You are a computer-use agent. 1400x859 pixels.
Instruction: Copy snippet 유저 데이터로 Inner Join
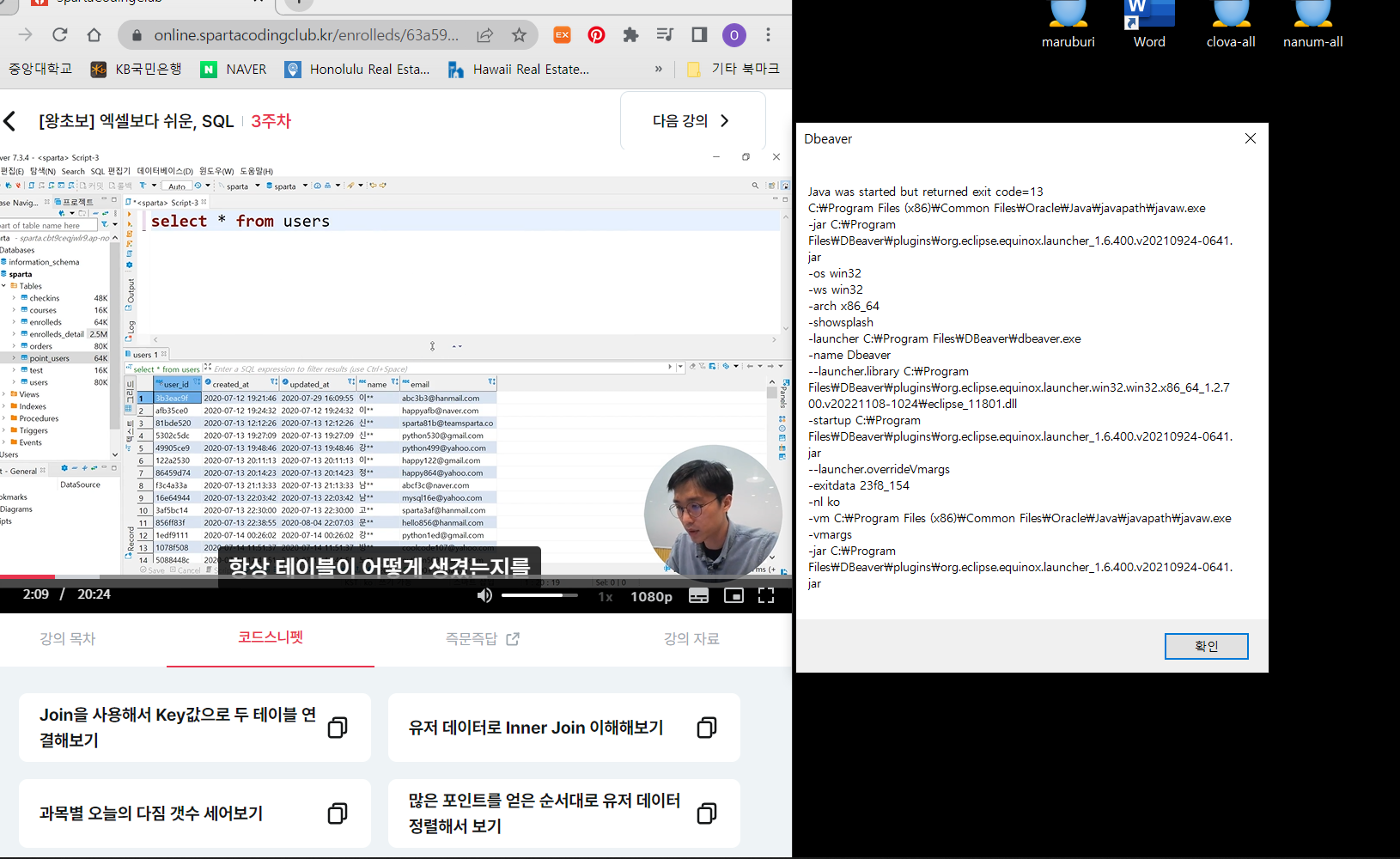[707, 728]
